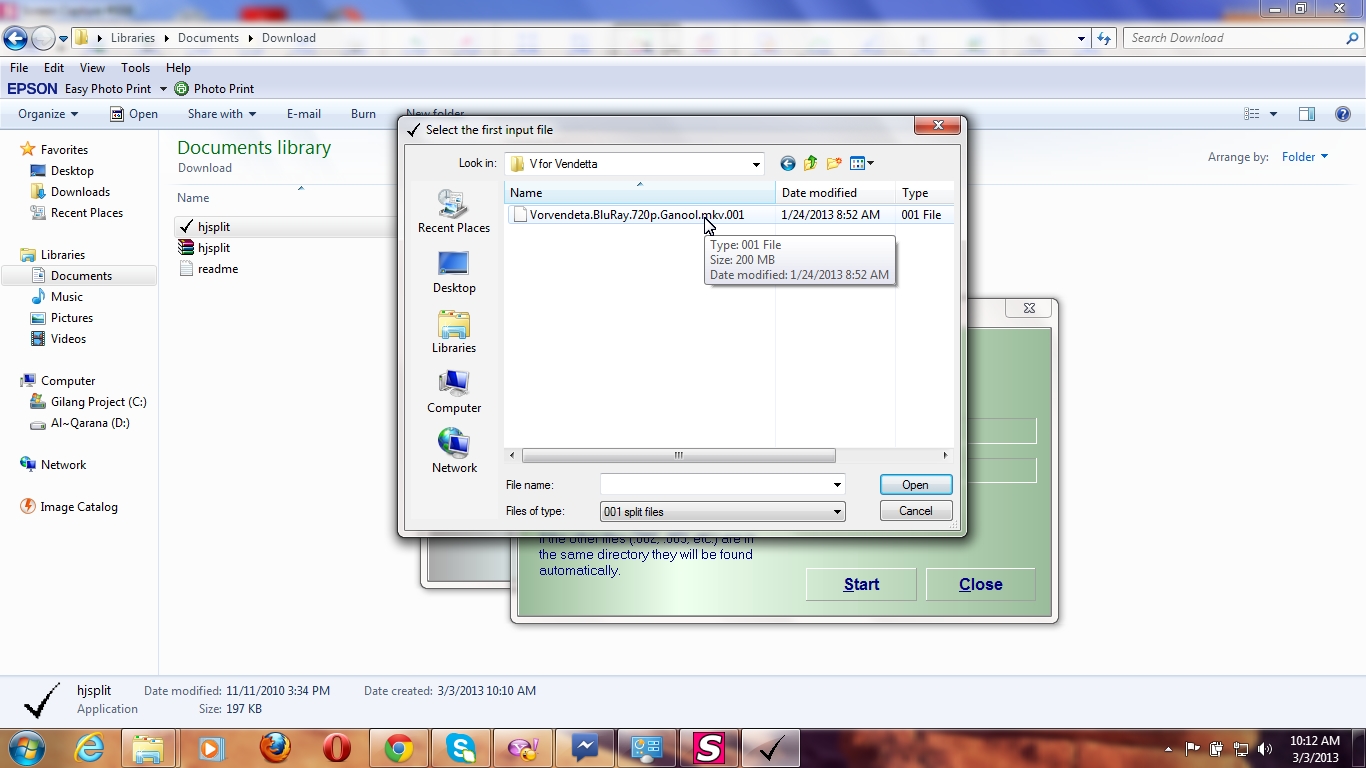Screen dimensions: 1366x768
Task: Open the Edit menu in Explorer
Action: [x=54, y=68]
